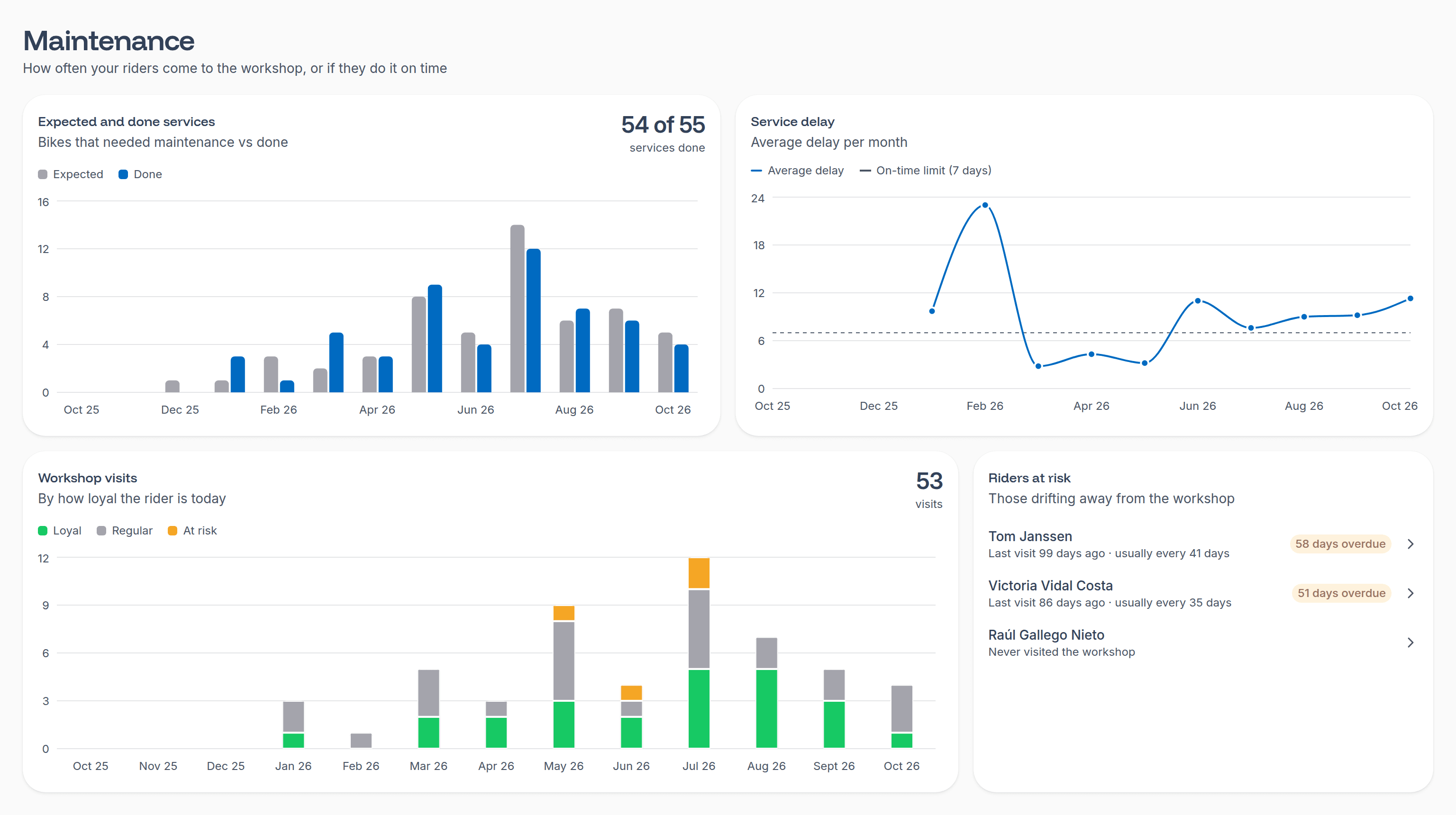Click the tallest gray Expected bar
This screenshot has height=815, width=1456.
tap(517, 308)
